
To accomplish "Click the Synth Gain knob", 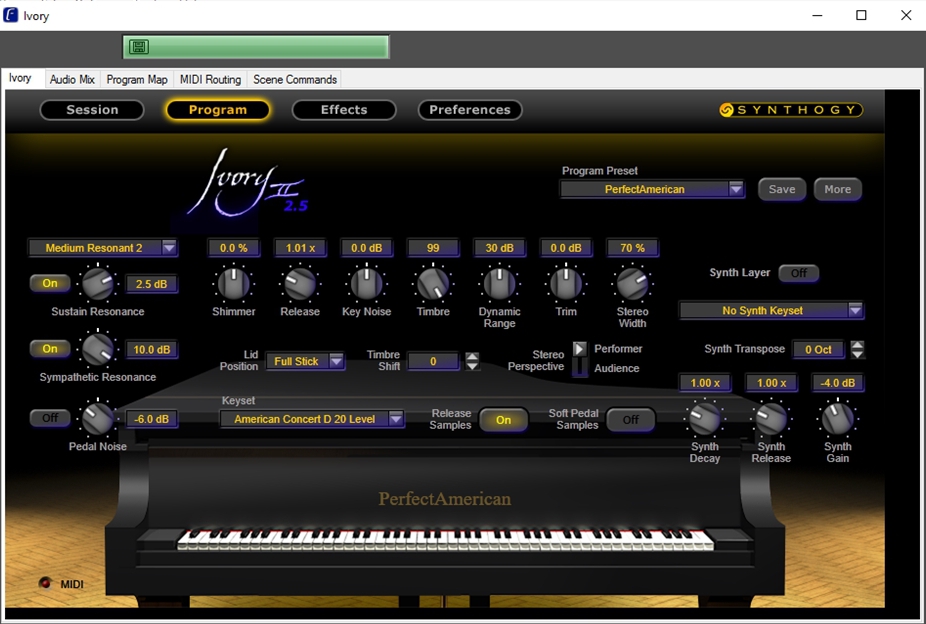I will point(837,418).
